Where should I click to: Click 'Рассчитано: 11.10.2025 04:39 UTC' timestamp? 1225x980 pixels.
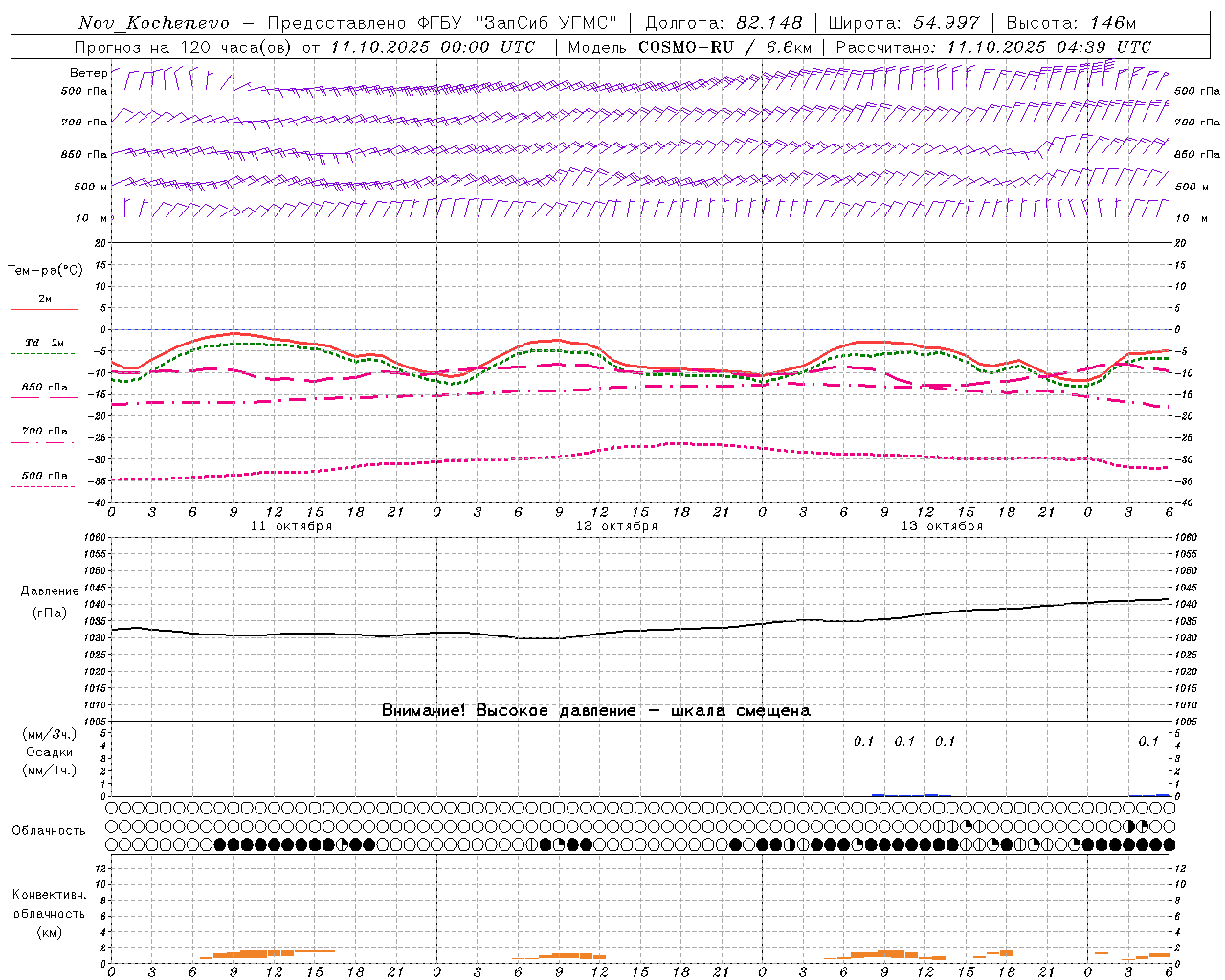coord(993,47)
